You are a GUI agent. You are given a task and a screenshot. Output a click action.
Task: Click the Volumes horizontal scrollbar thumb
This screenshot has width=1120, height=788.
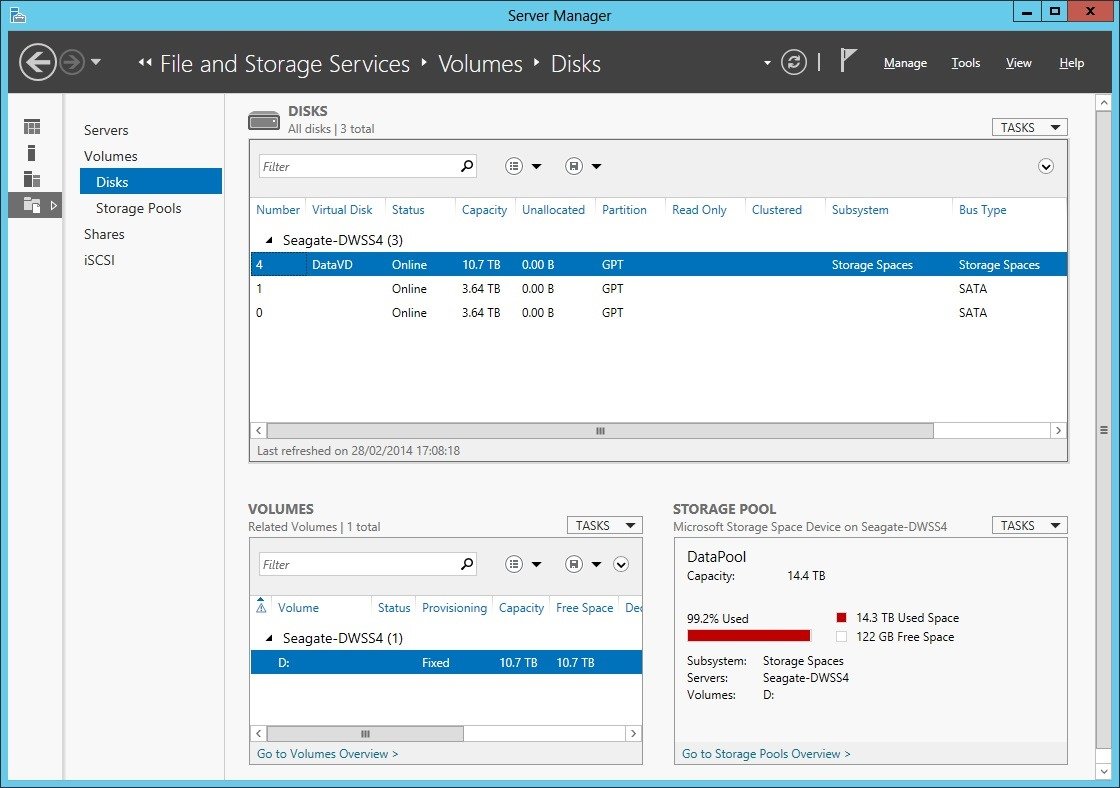[365, 734]
